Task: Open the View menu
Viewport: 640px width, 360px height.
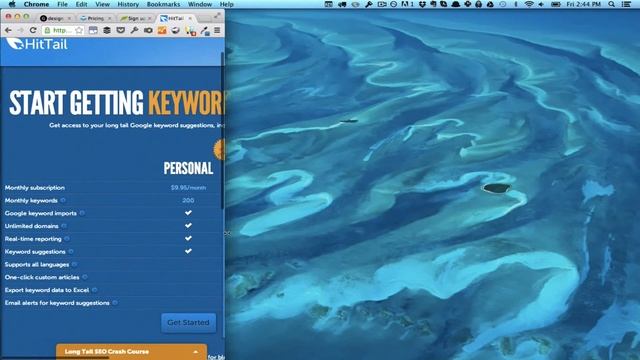Action: tap(102, 4)
